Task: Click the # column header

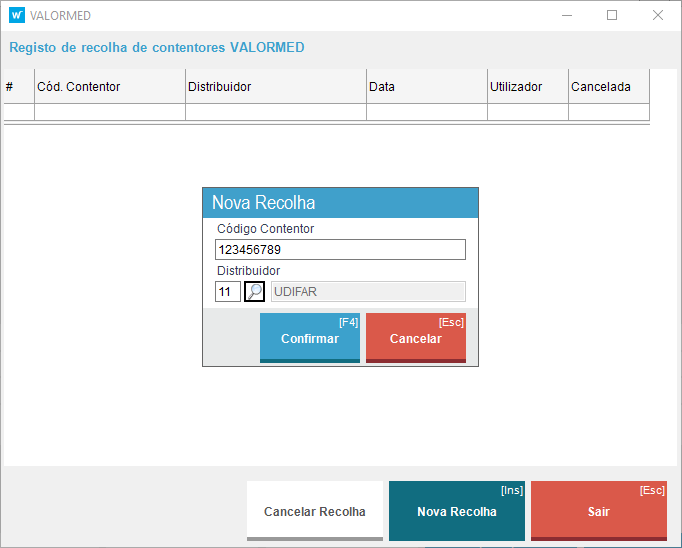Action: point(18,87)
